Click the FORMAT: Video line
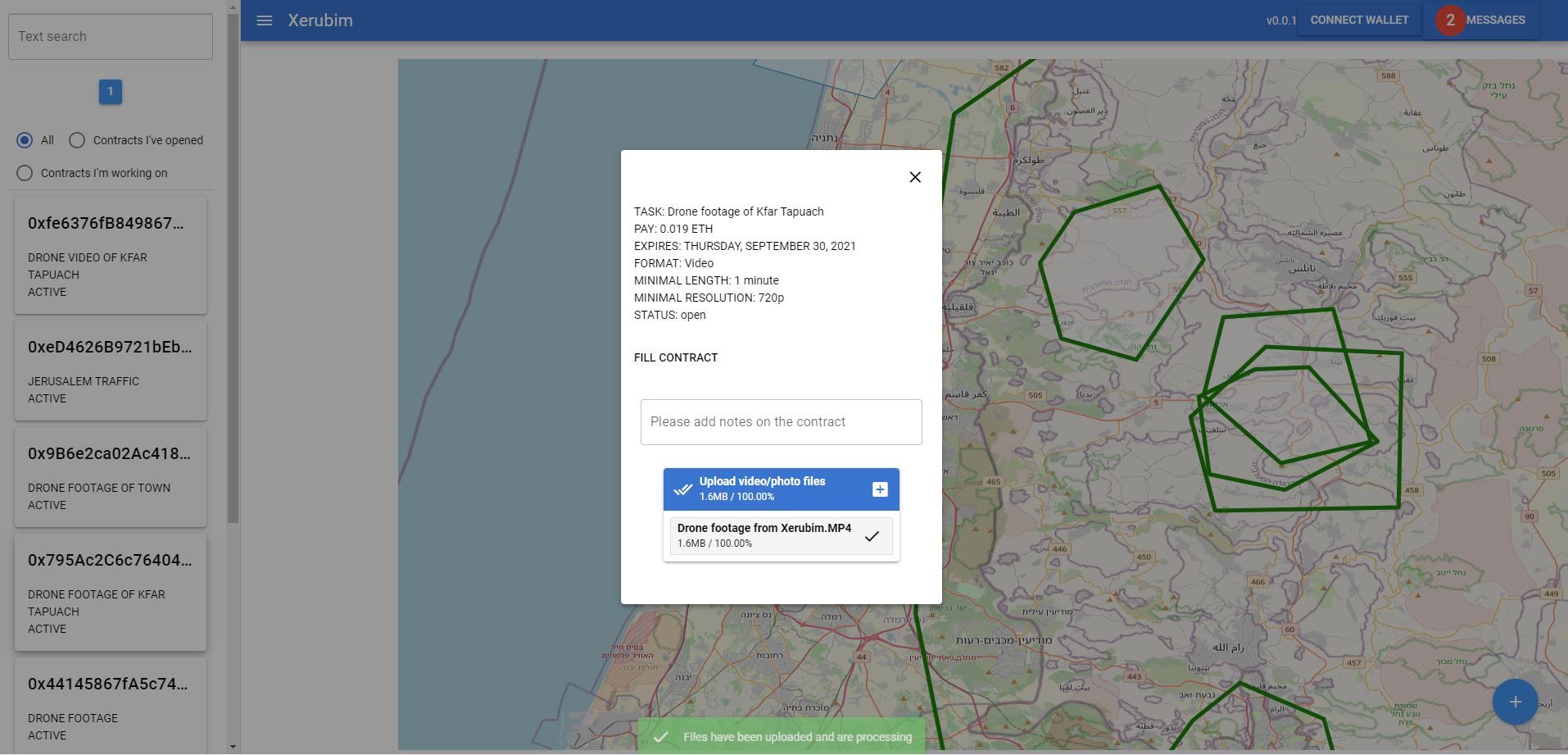This screenshot has width=1568, height=755. (673, 263)
